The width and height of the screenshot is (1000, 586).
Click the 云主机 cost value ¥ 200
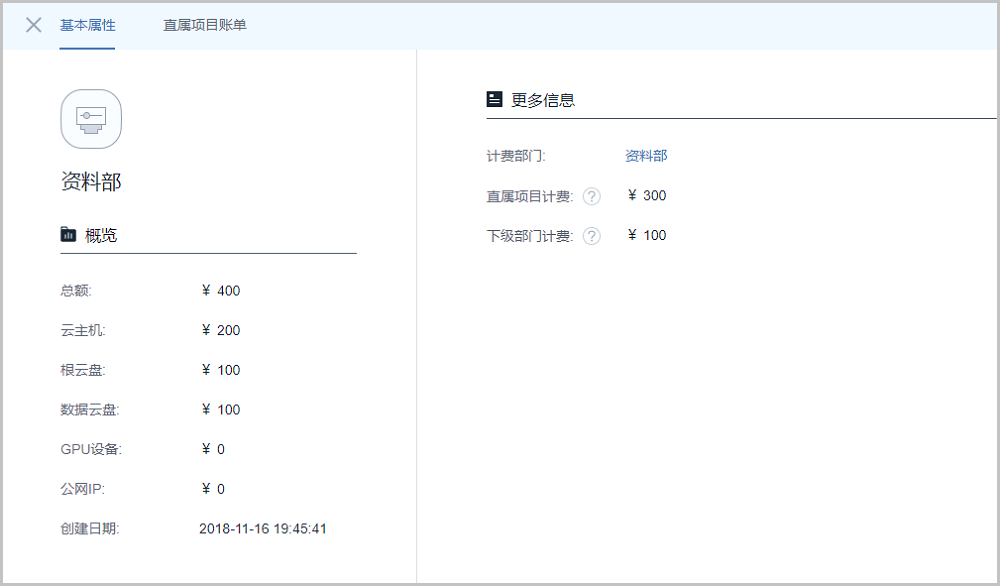coord(221,331)
